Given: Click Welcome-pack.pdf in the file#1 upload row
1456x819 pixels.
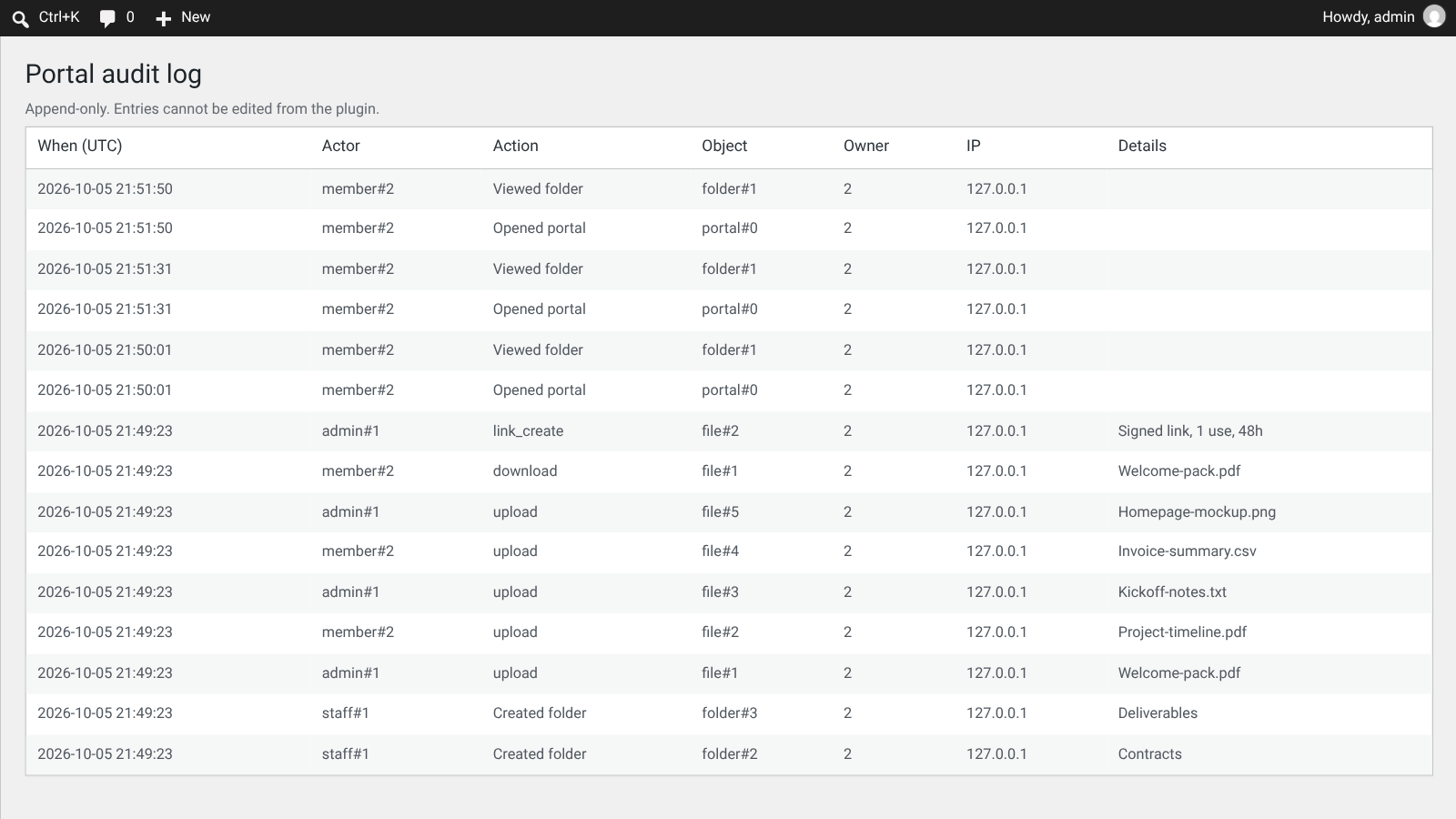Looking at the screenshot, I should [x=1179, y=672].
